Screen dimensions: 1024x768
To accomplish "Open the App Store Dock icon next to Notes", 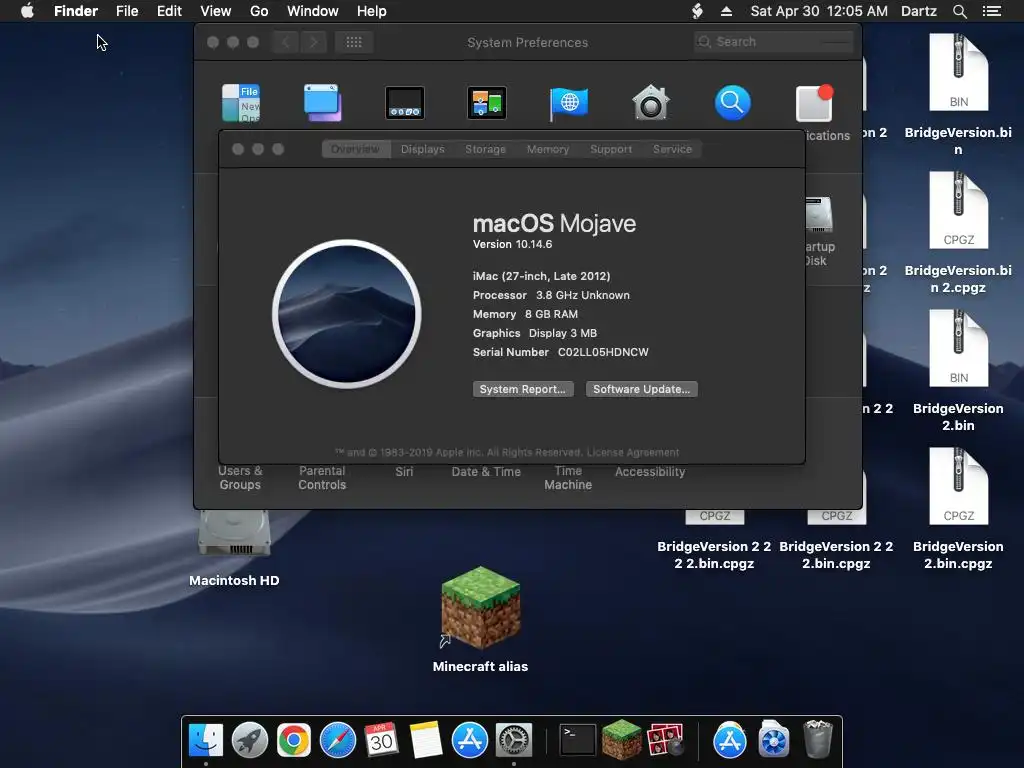I will 470,741.
